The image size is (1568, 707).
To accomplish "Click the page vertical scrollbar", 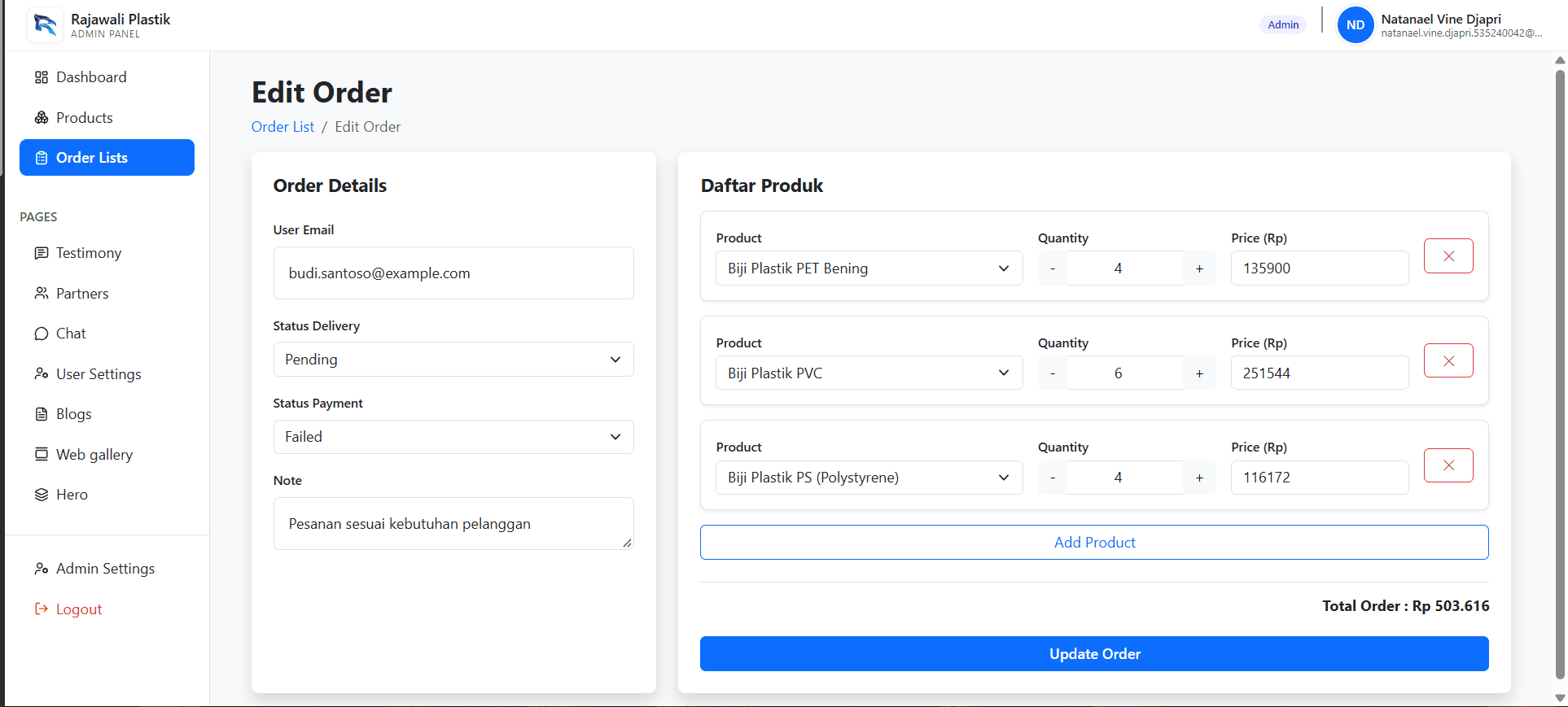I will pyautogui.click(x=1560, y=374).
